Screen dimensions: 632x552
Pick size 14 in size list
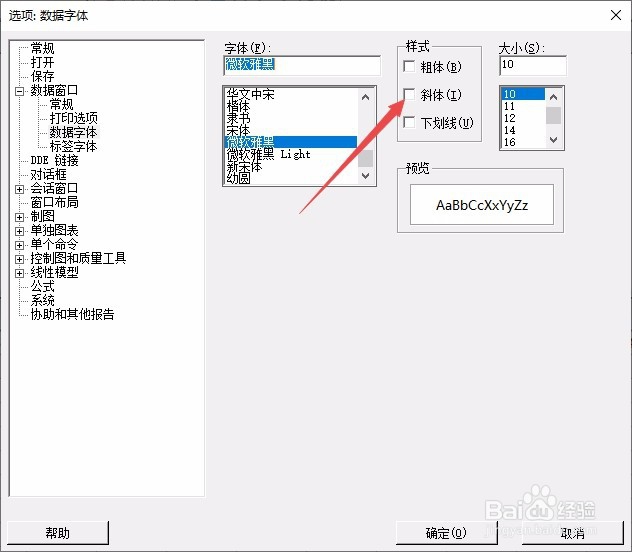click(x=523, y=130)
